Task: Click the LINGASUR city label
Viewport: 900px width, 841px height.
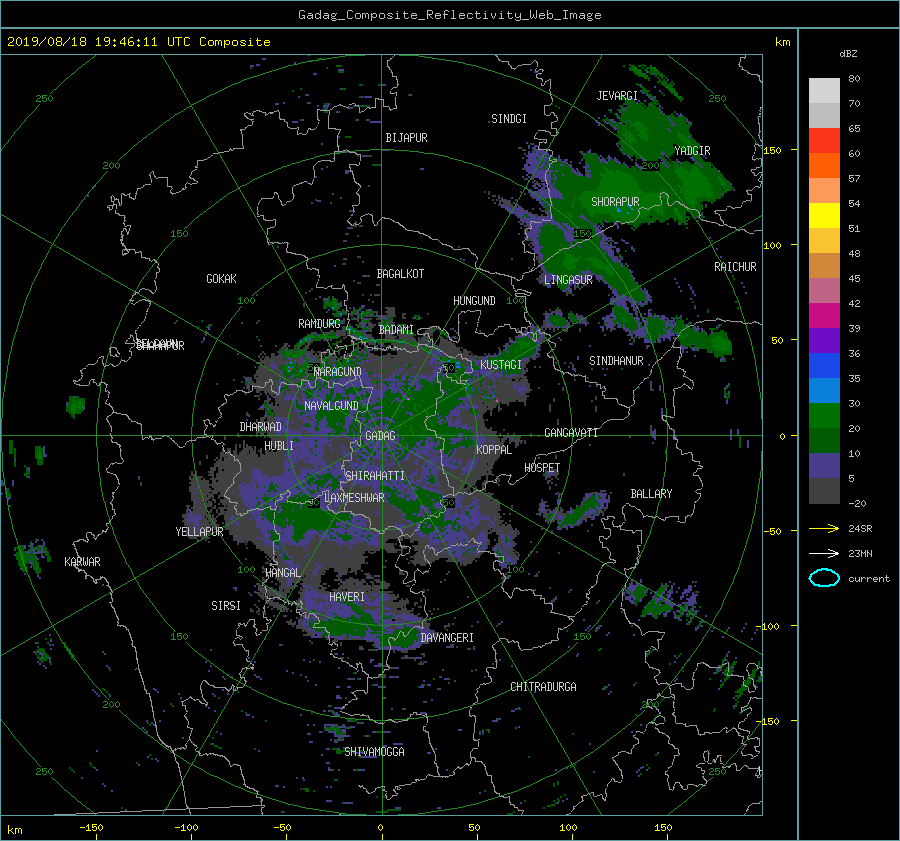Action: pos(568,280)
